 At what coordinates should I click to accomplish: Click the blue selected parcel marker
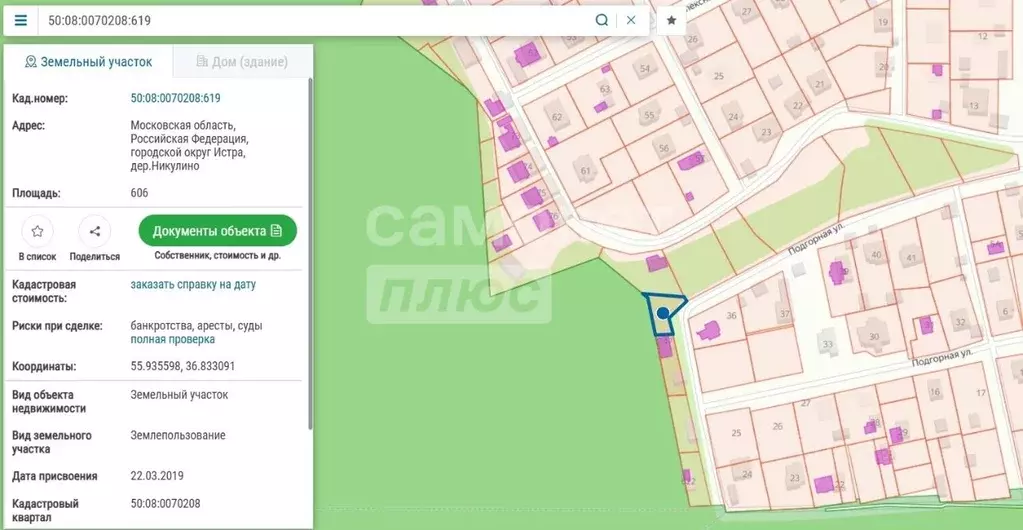[663, 313]
